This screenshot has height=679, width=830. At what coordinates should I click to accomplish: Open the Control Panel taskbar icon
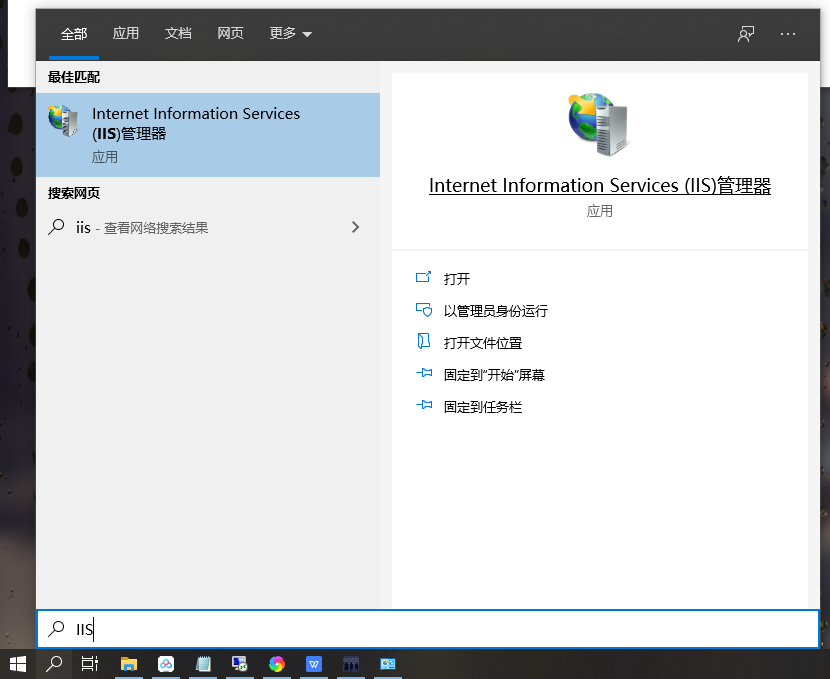click(x=388, y=664)
